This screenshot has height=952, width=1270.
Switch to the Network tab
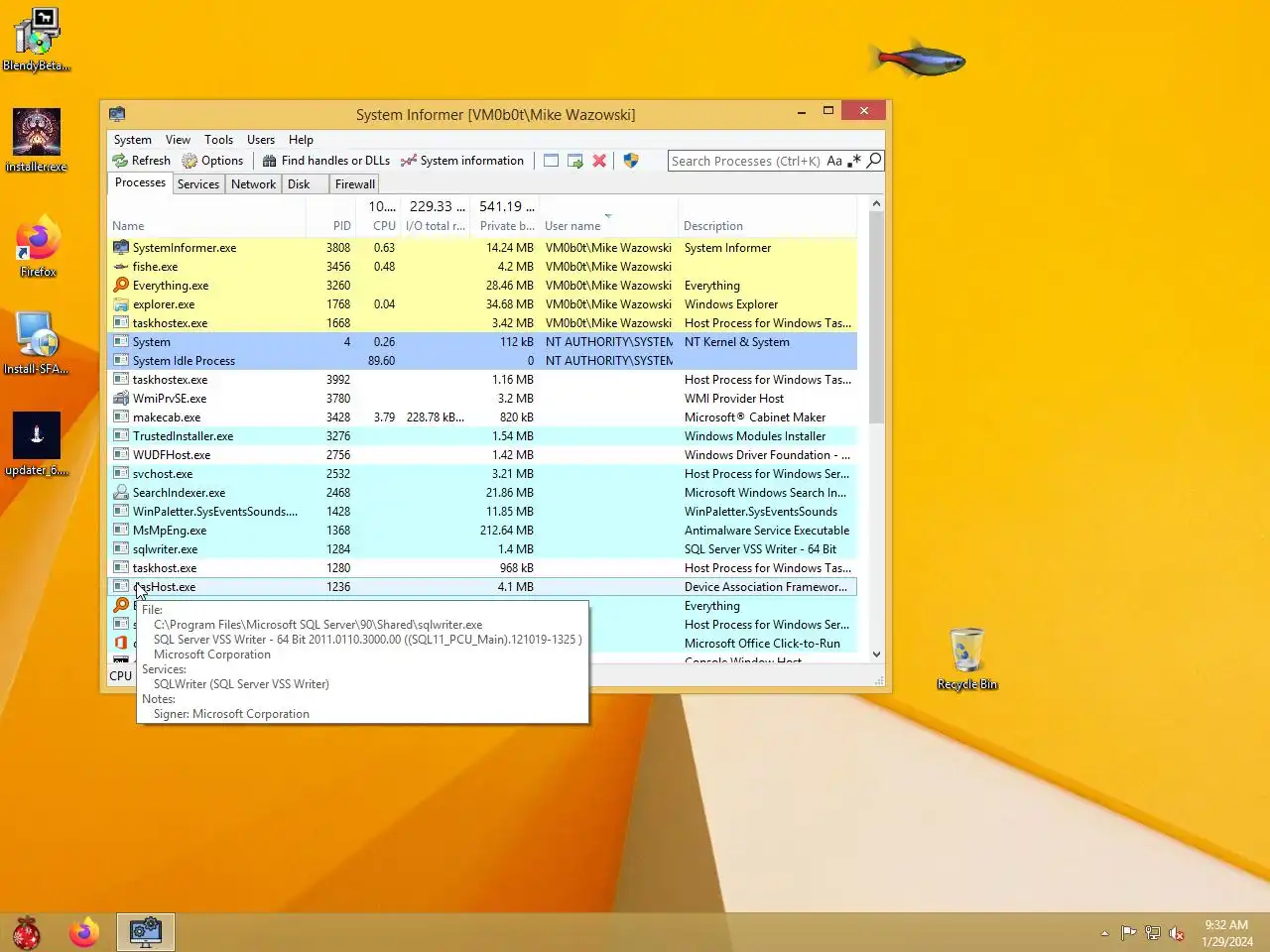point(254,184)
